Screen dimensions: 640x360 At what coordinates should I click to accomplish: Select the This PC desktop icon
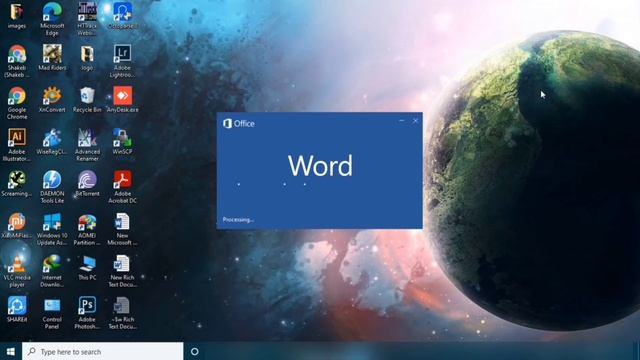[87, 268]
